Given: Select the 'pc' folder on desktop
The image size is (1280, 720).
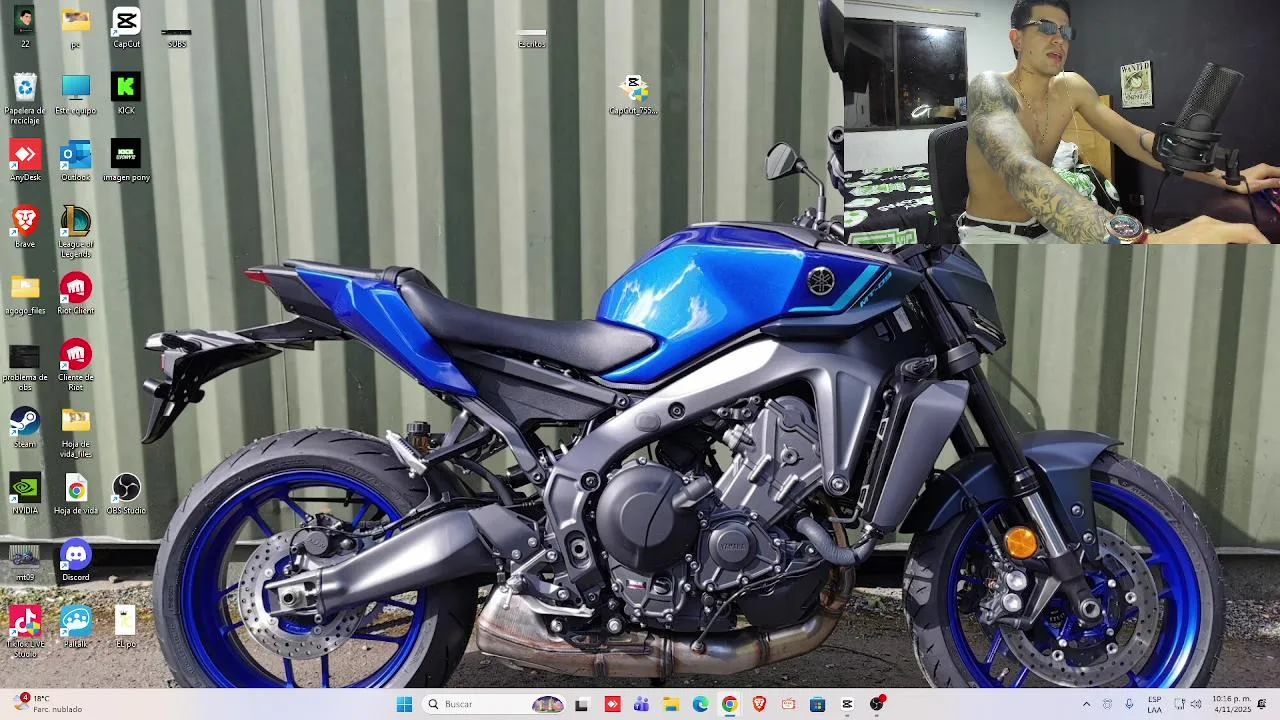Looking at the screenshot, I should click(76, 27).
